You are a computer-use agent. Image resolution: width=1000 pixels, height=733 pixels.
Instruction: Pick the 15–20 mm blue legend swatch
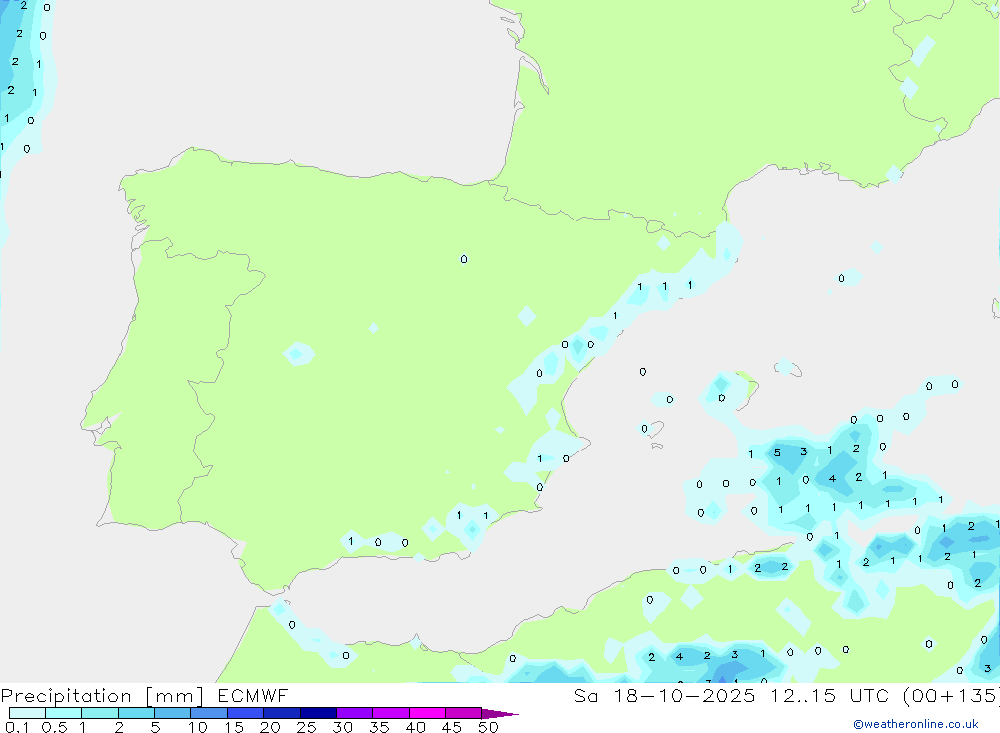pyautogui.click(x=246, y=713)
